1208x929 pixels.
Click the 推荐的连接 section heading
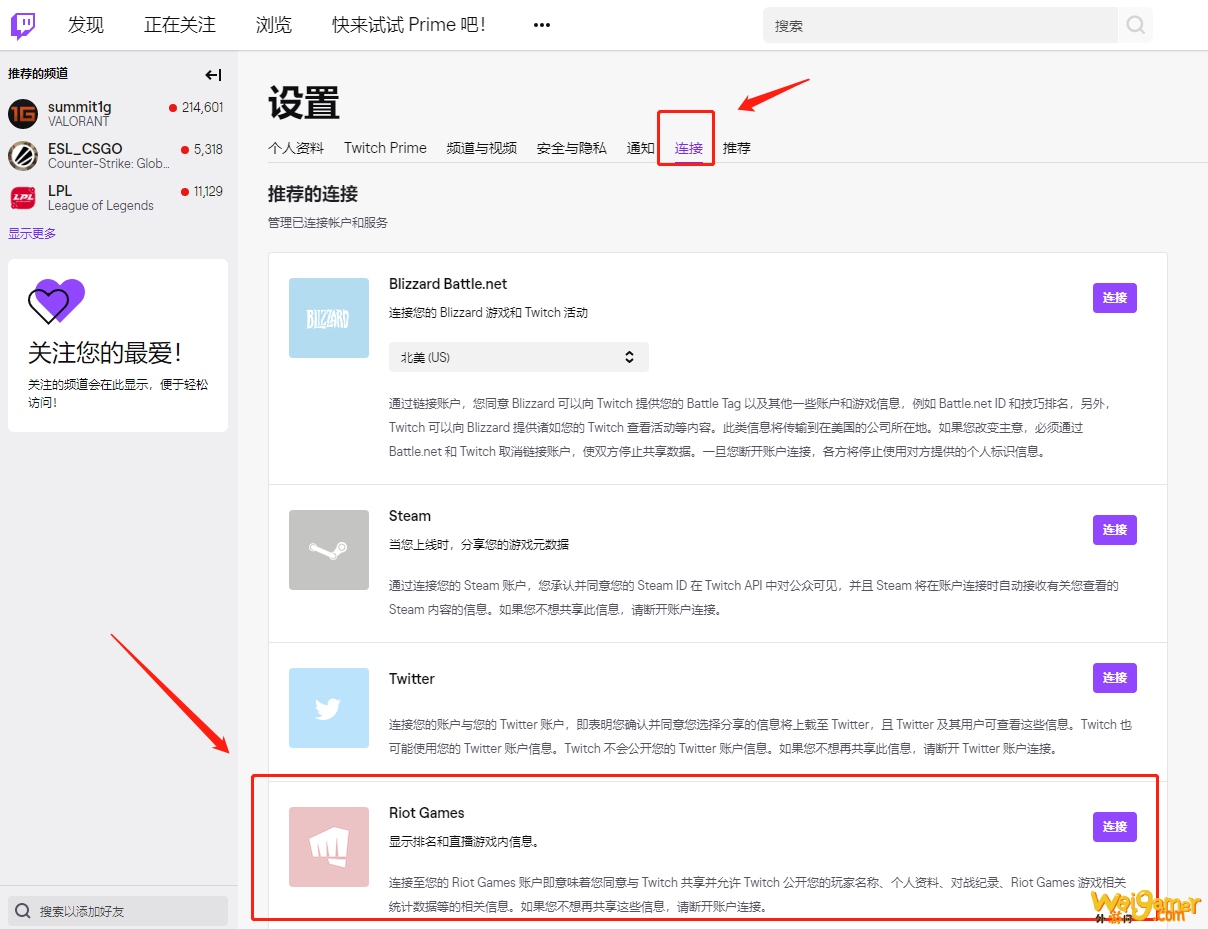313,194
